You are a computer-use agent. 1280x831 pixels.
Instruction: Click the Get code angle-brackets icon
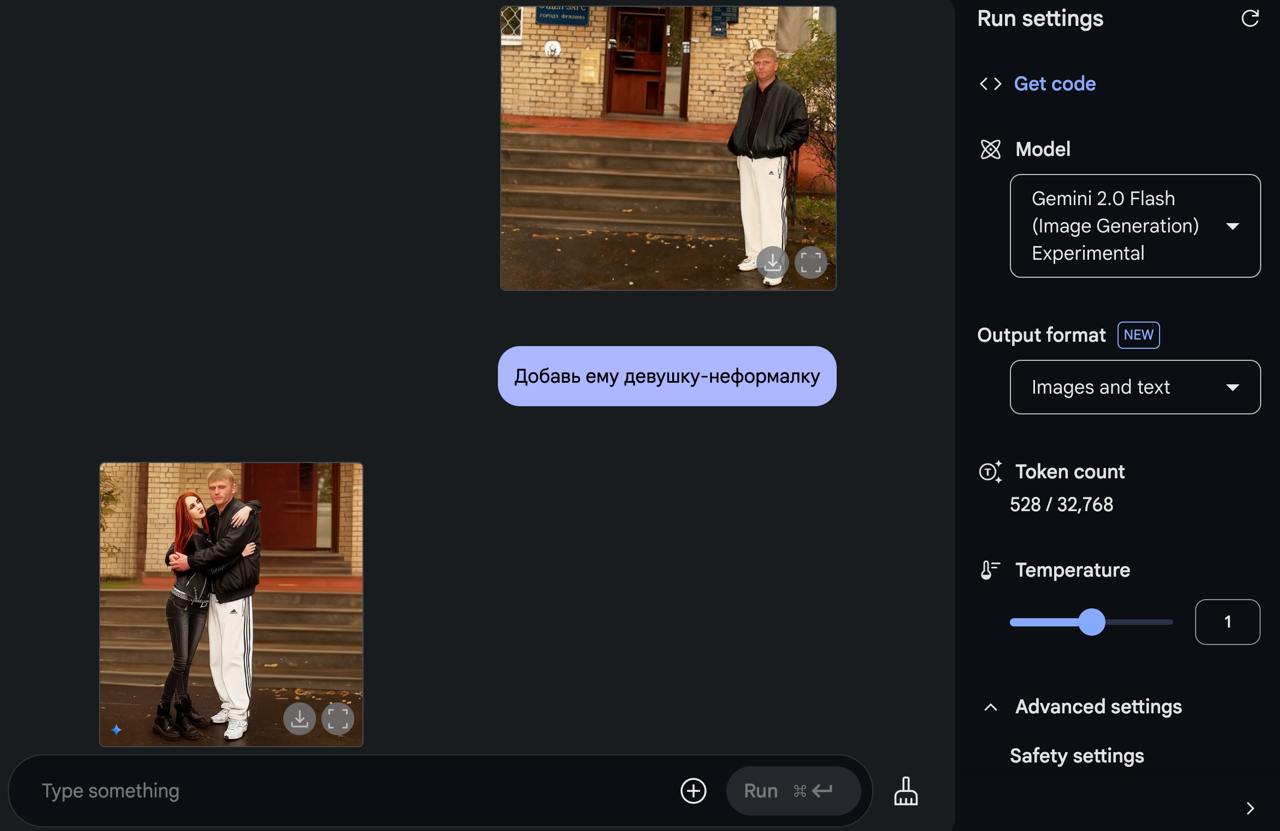(990, 84)
